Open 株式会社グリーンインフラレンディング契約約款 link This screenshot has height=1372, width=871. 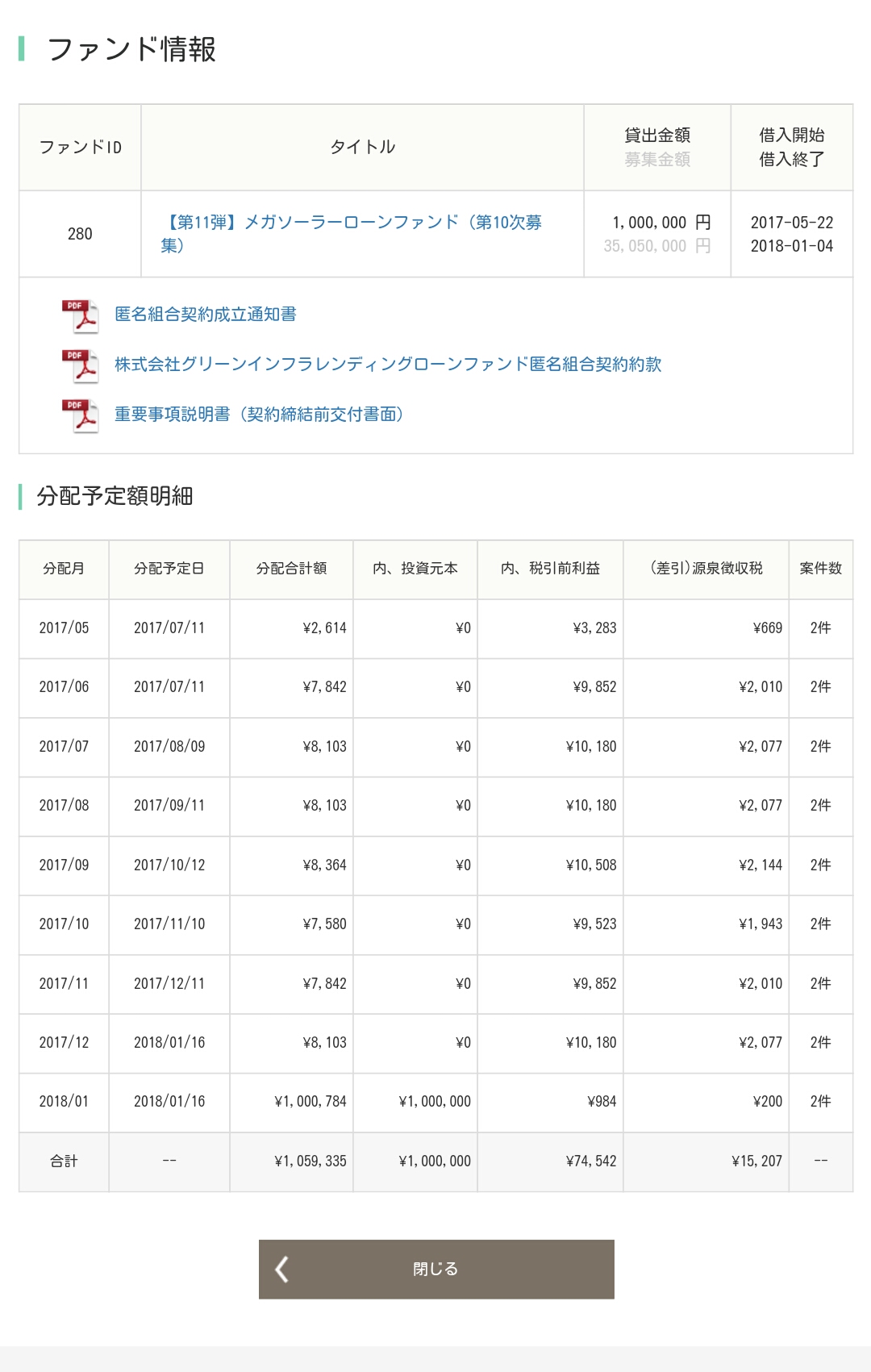tap(387, 365)
